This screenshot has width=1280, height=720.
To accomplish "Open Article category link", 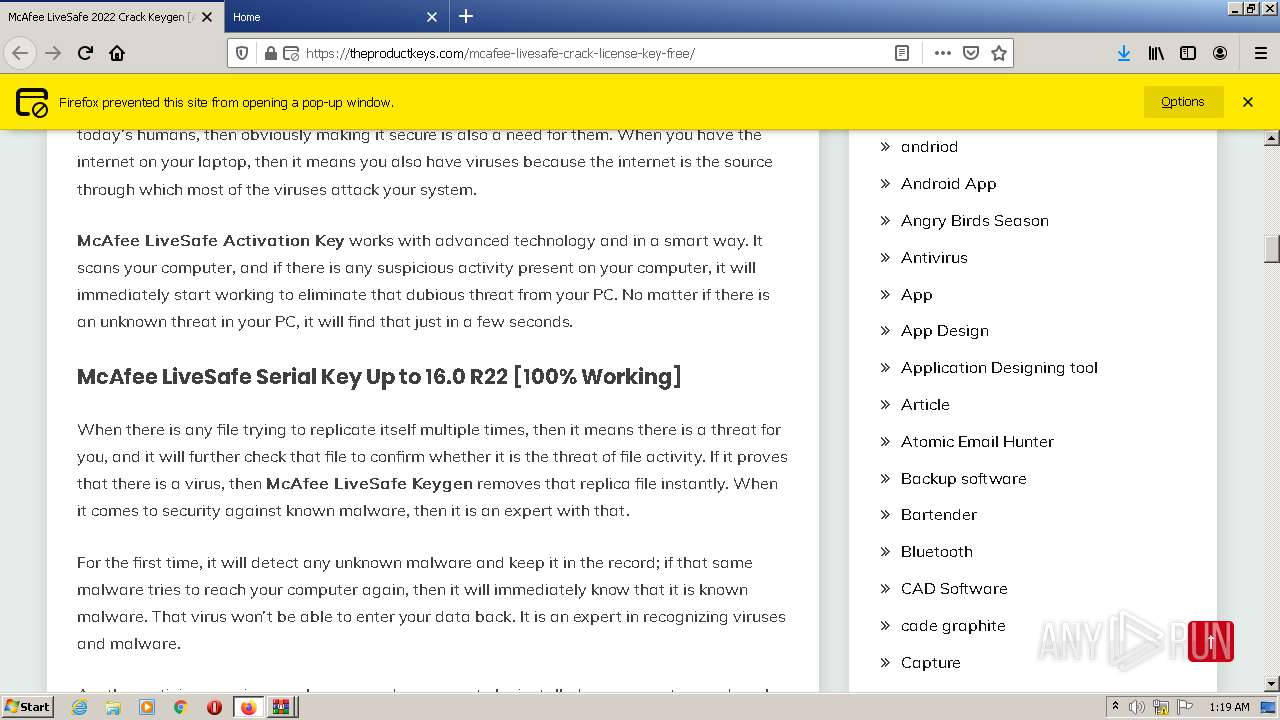I will [925, 405].
